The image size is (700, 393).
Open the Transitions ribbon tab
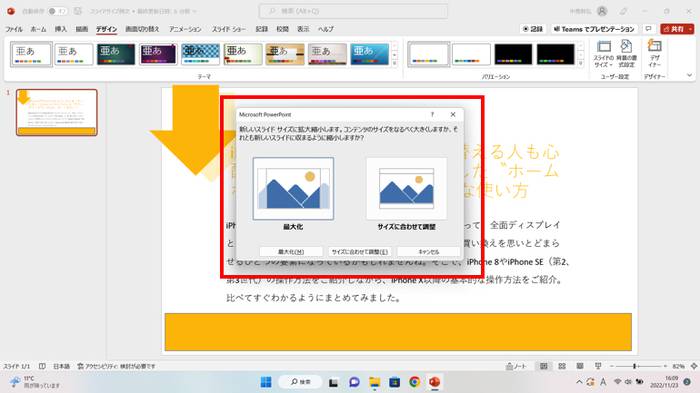click(142, 29)
